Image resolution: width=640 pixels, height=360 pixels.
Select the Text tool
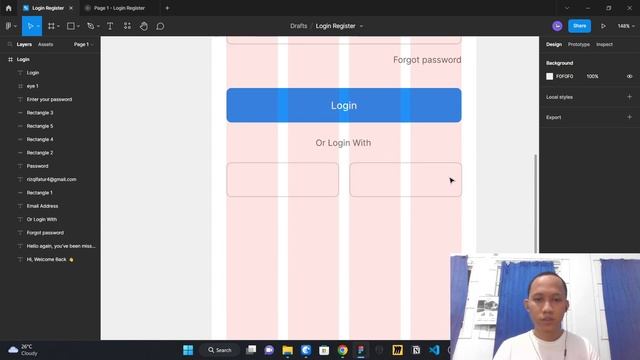[110, 26]
